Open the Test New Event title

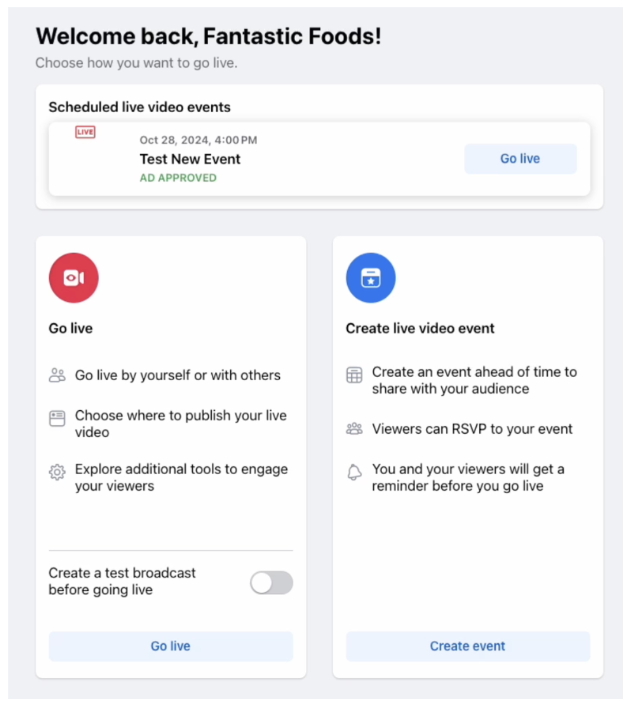190,159
